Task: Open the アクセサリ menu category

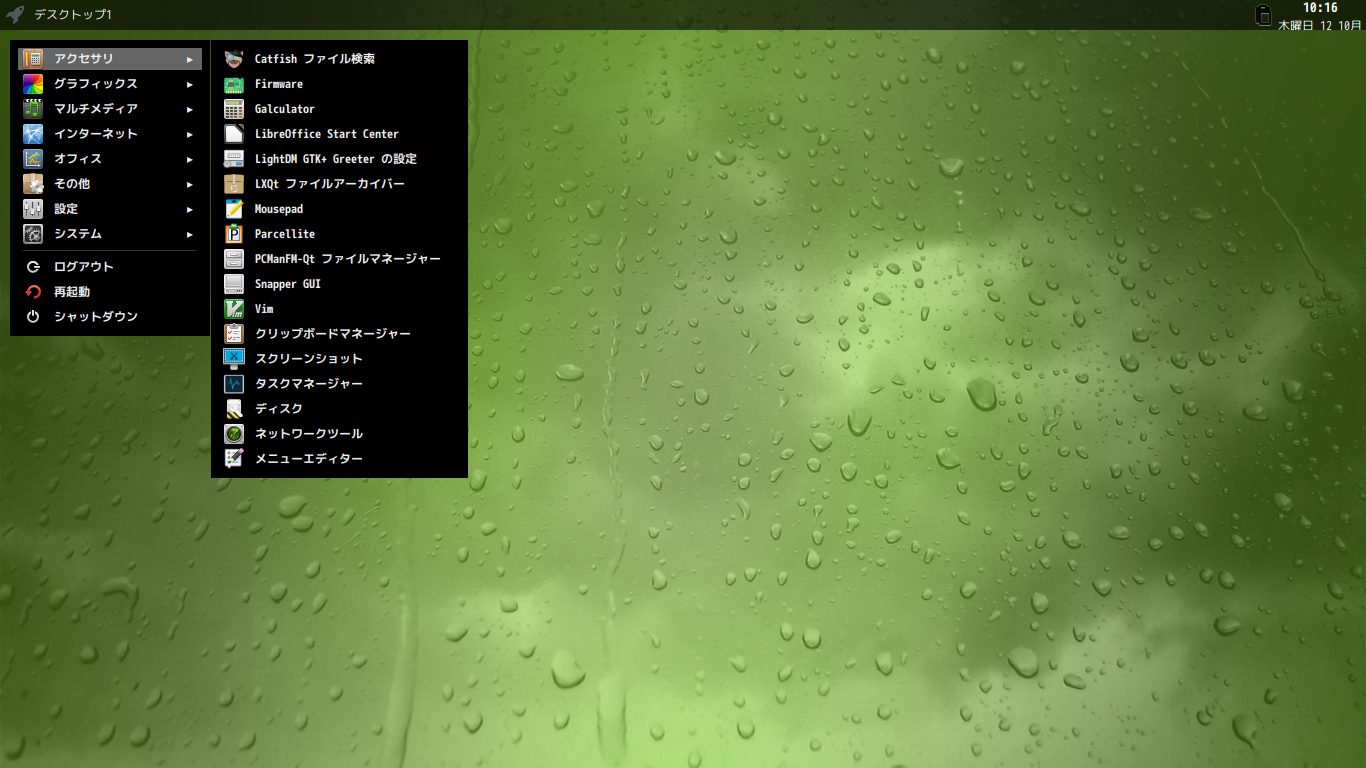Action: click(x=110, y=59)
